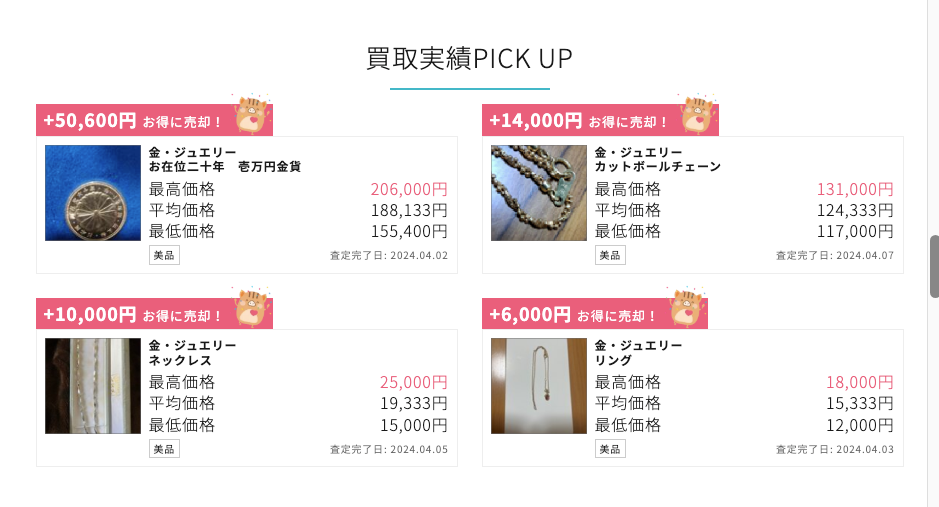Click the 御在位二十年 壱万円金貨 title
939x507 pixels.
click(225, 166)
